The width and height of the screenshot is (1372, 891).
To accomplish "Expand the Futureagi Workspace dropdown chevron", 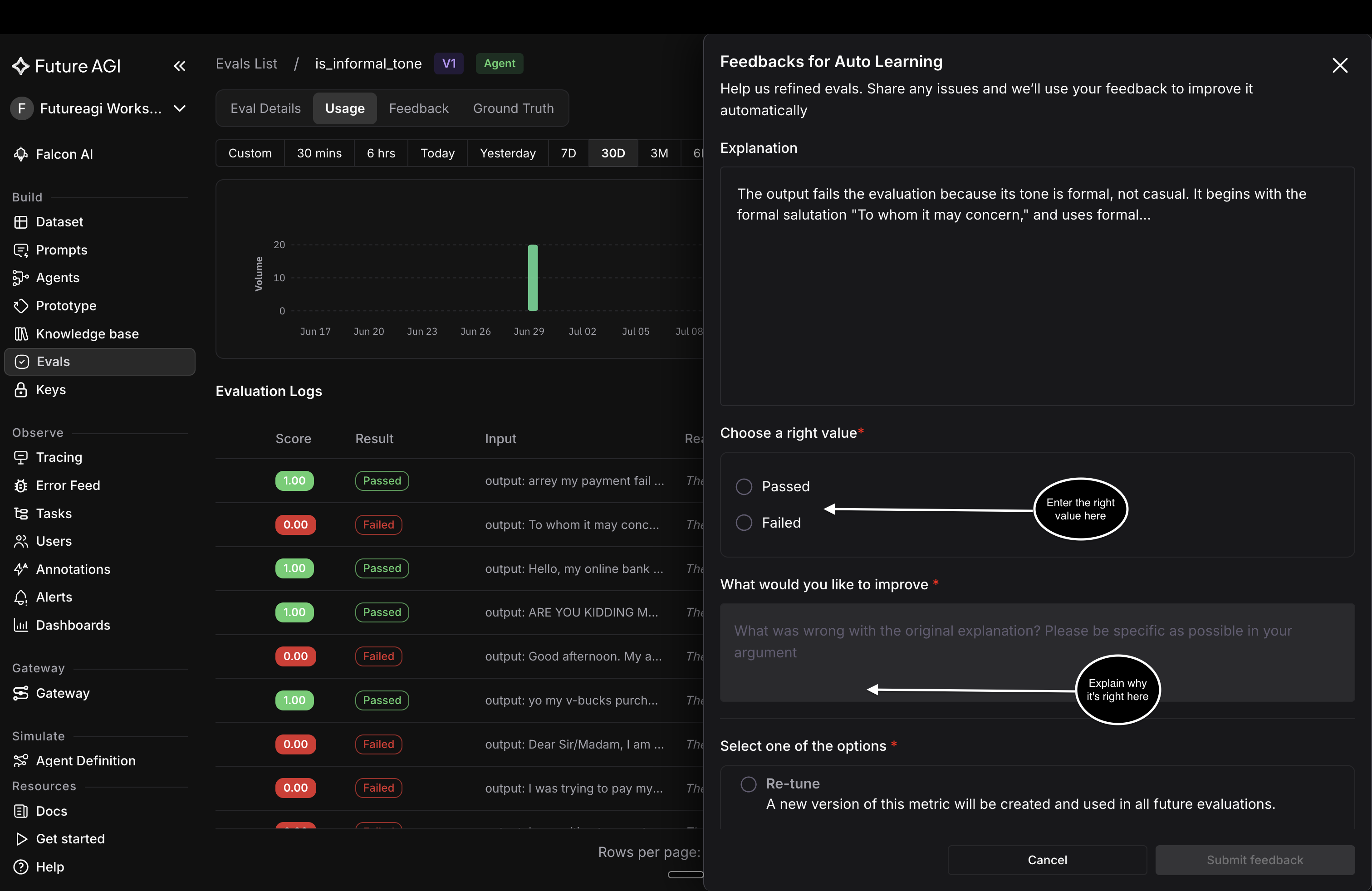I will (x=180, y=108).
